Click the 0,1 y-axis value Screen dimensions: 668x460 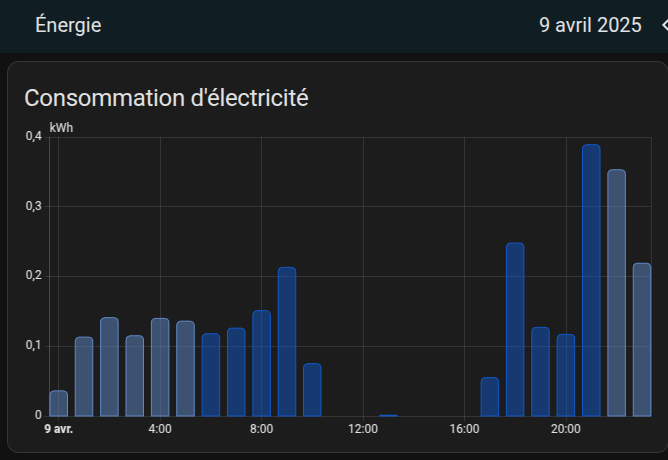pos(34,345)
